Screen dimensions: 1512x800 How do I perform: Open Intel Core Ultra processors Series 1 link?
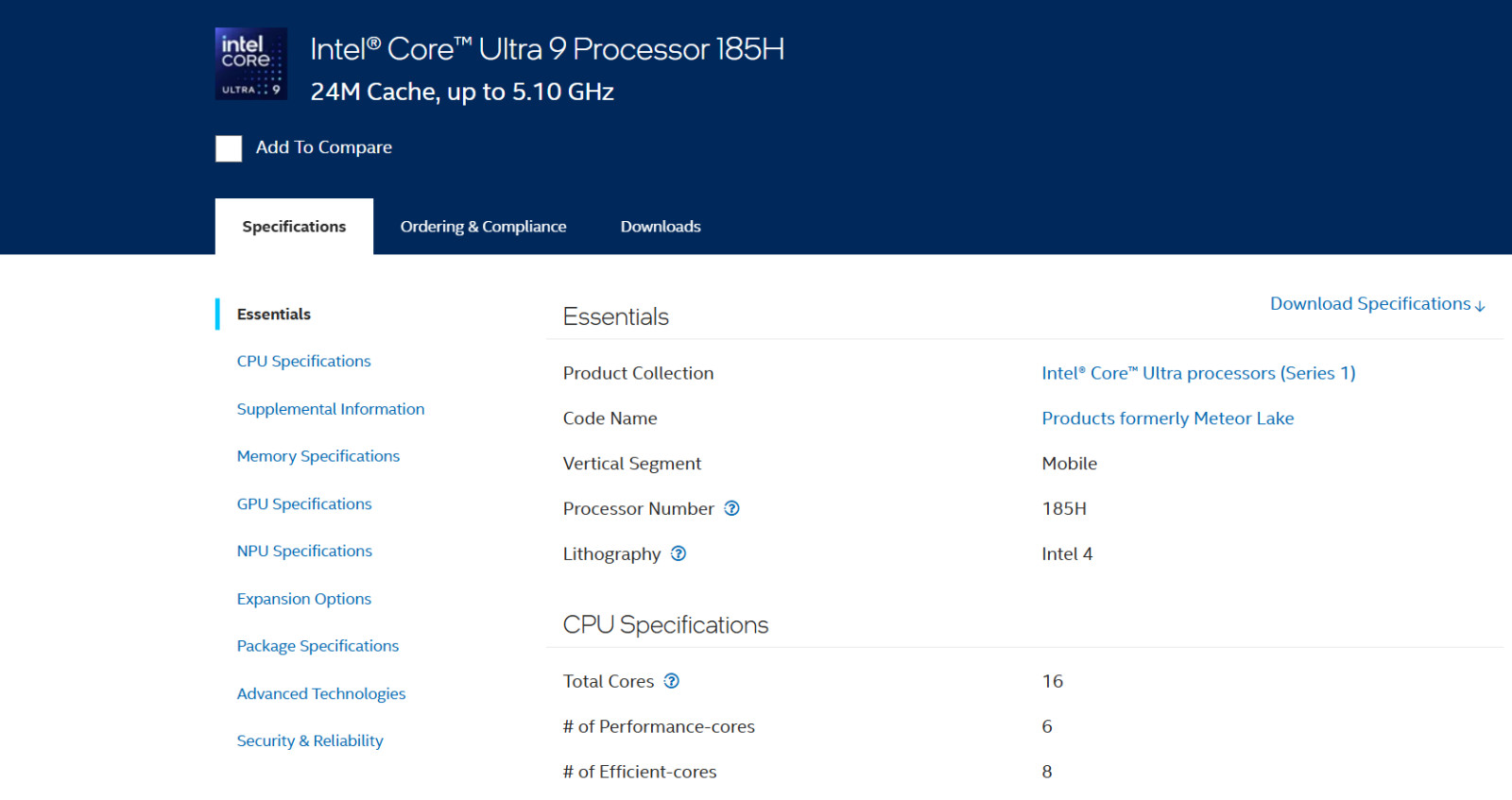1198,373
